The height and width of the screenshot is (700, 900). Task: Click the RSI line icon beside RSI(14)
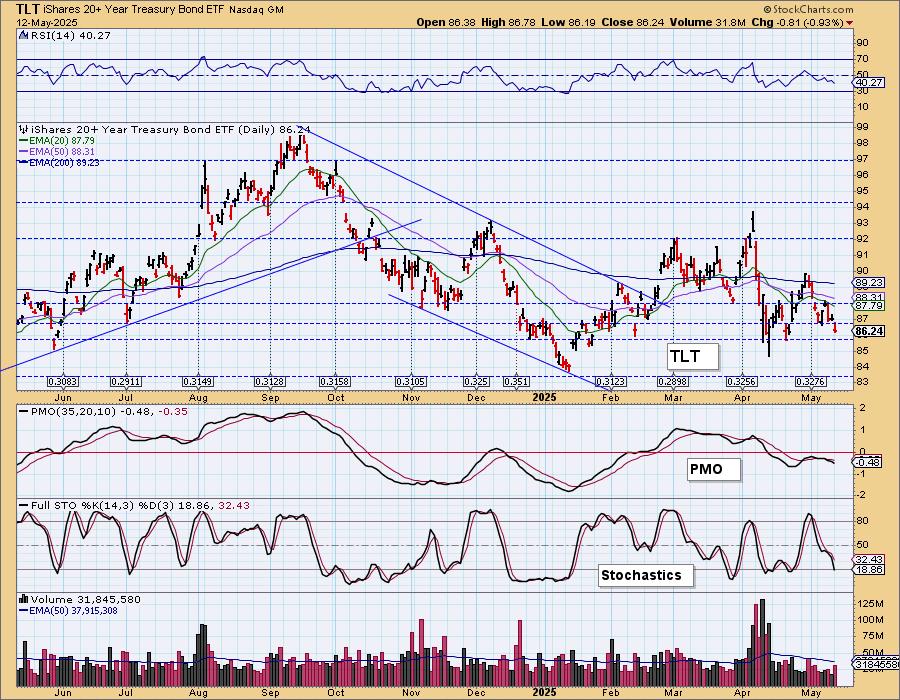pyautogui.click(x=23, y=36)
